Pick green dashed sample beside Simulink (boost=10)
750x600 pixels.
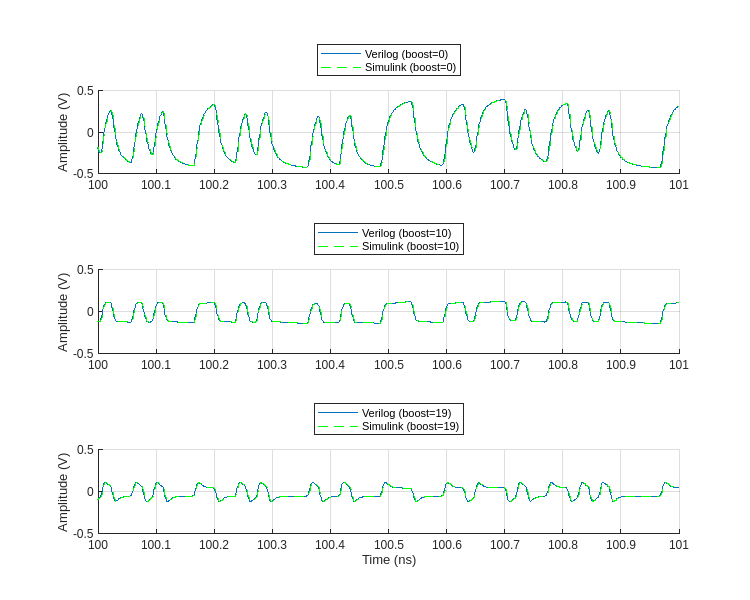pyautogui.click(x=338, y=246)
